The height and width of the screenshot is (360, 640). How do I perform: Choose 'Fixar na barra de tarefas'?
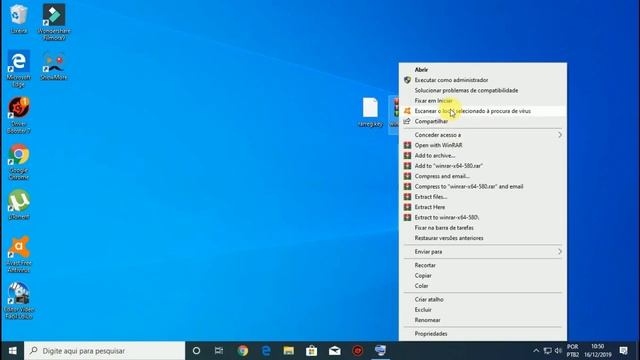483,228
